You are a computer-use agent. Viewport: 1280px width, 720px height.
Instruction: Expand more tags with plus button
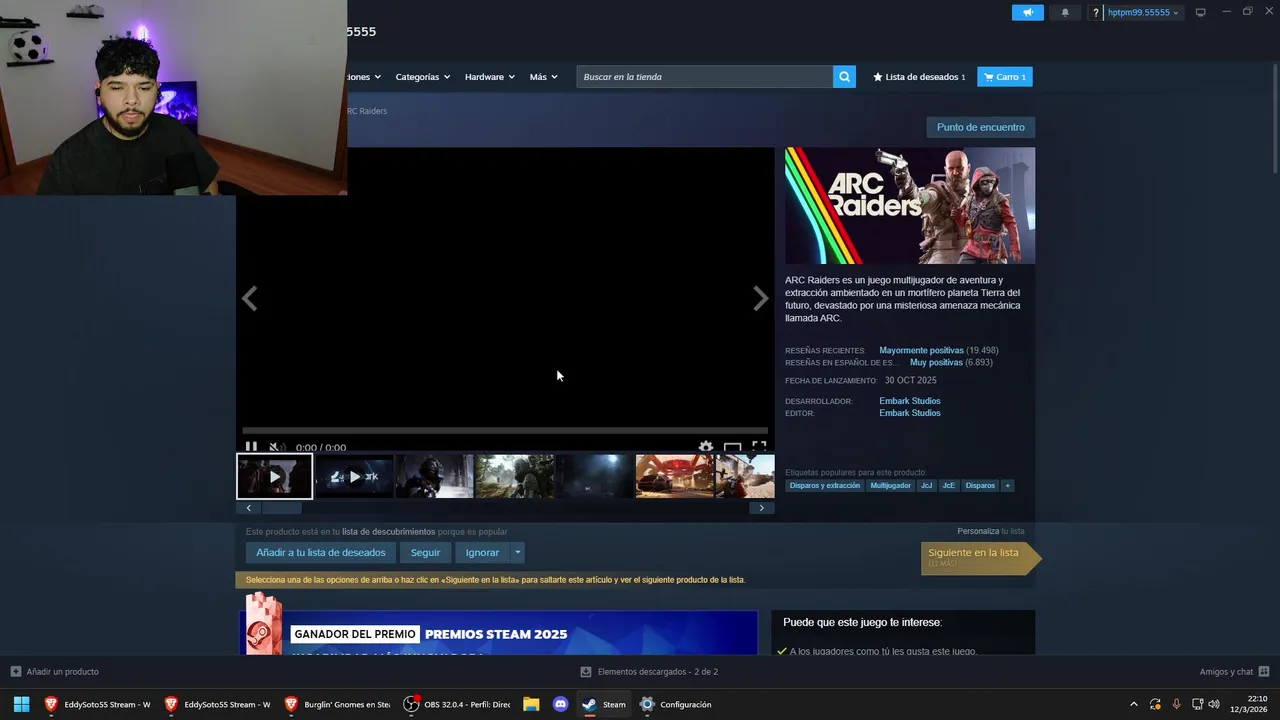pos(1007,486)
